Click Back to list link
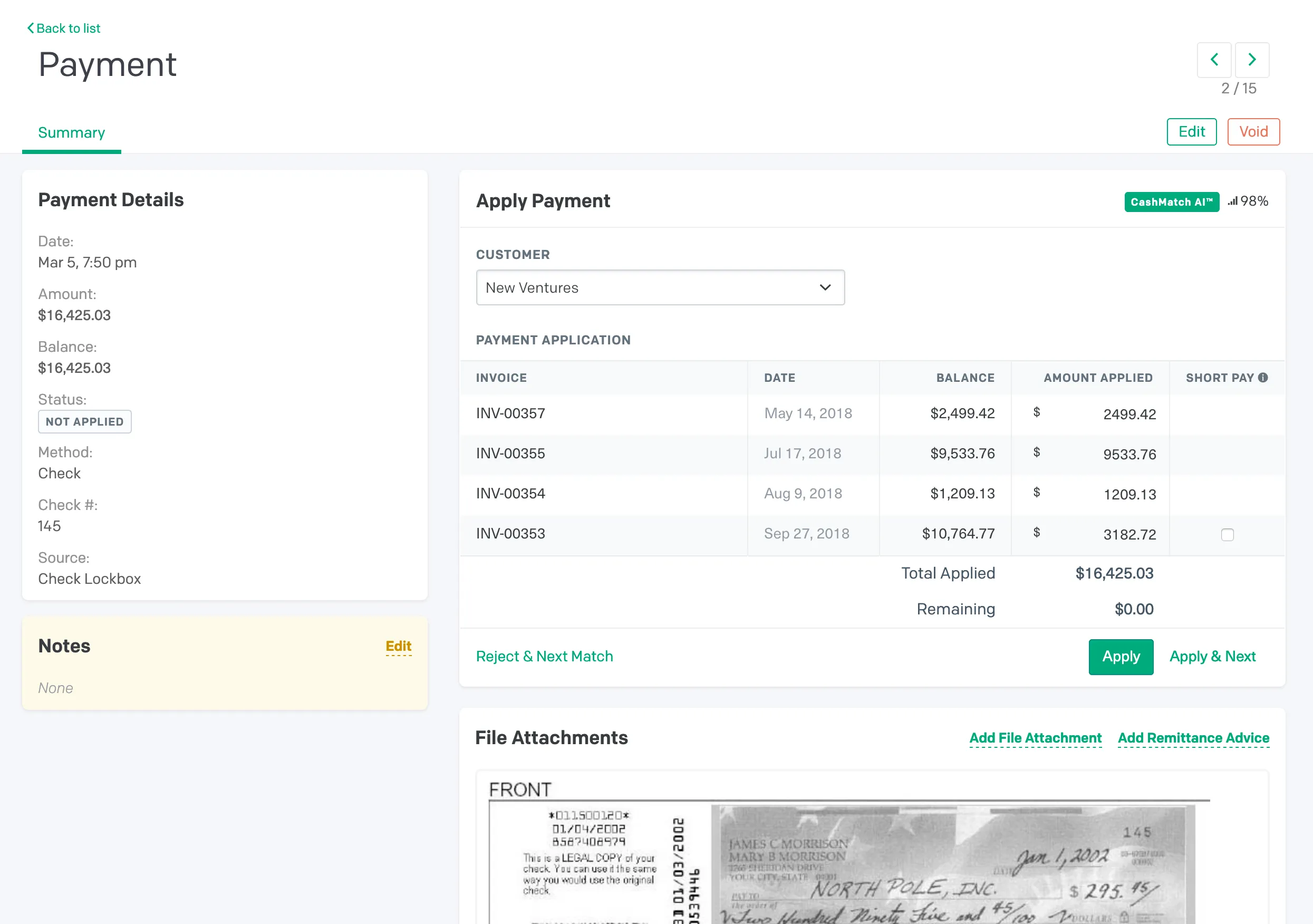 pyautogui.click(x=64, y=28)
